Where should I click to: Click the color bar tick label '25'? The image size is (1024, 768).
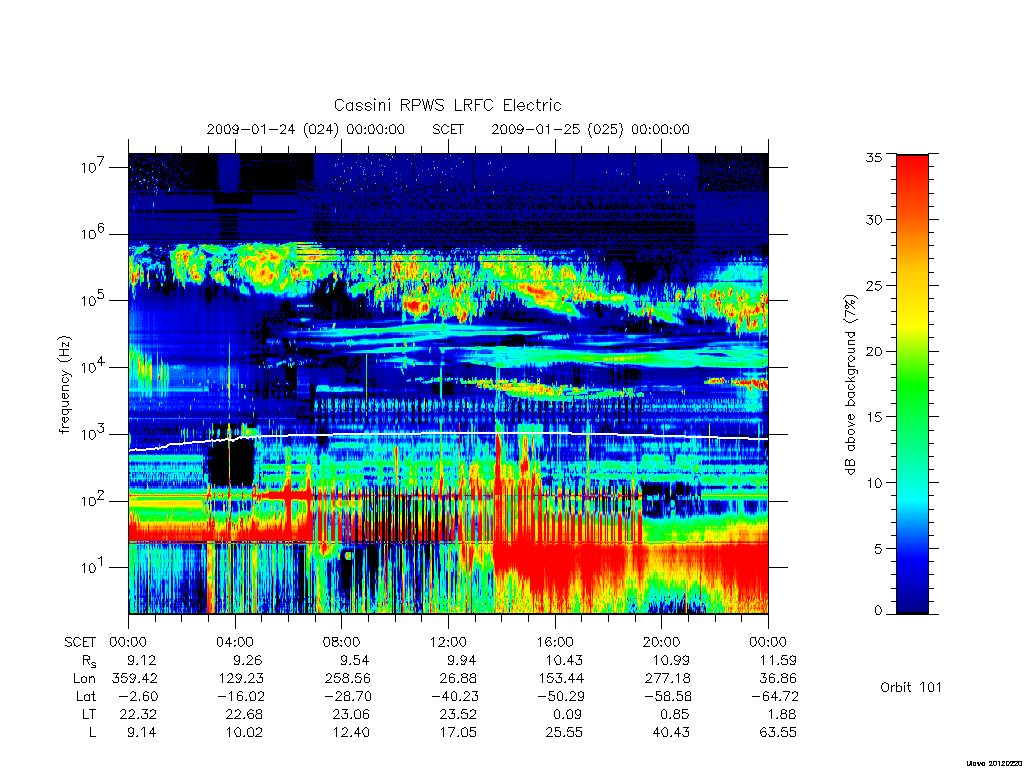point(874,285)
